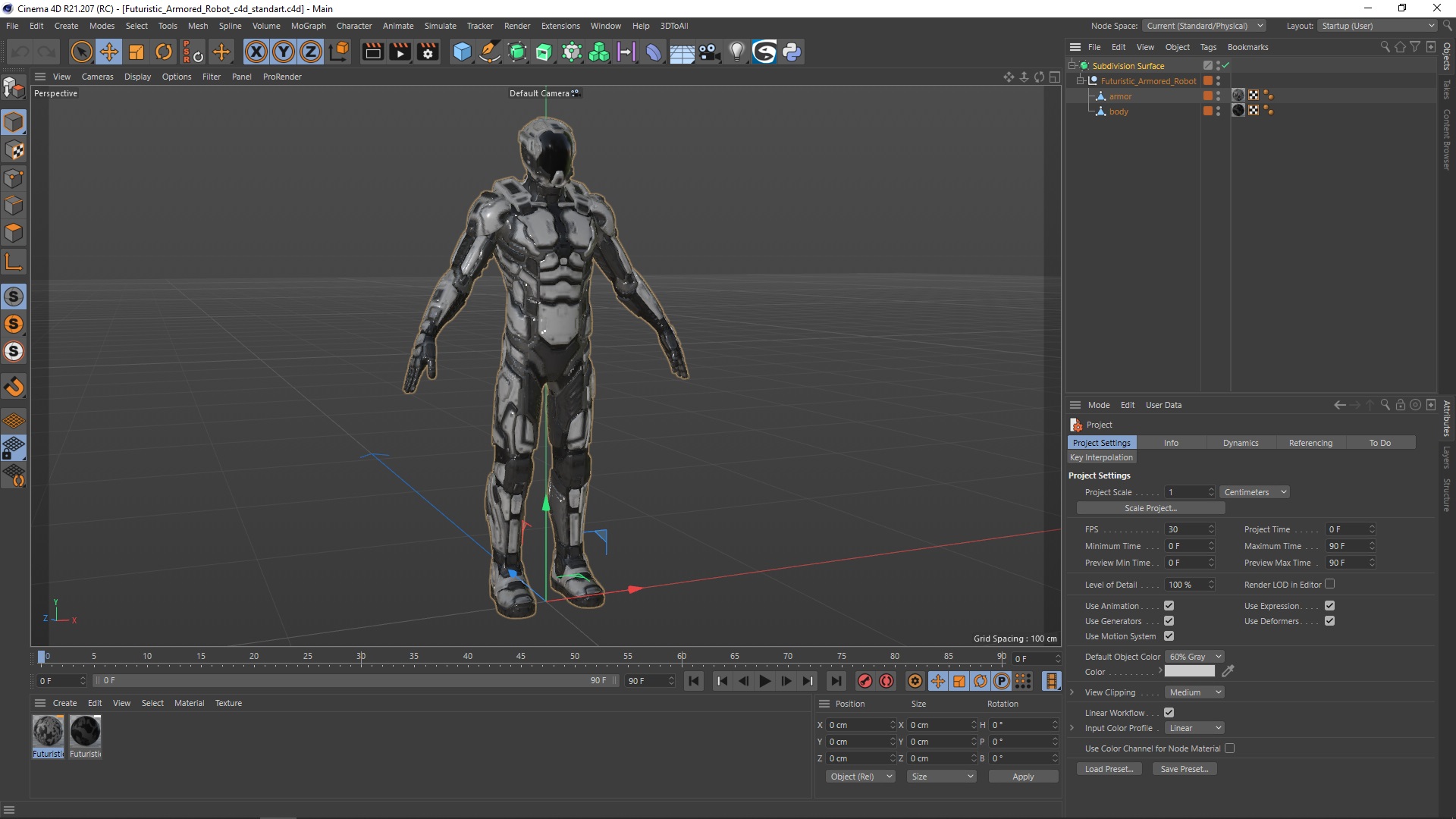Open View Clipping Medium dropdown

click(x=1194, y=692)
